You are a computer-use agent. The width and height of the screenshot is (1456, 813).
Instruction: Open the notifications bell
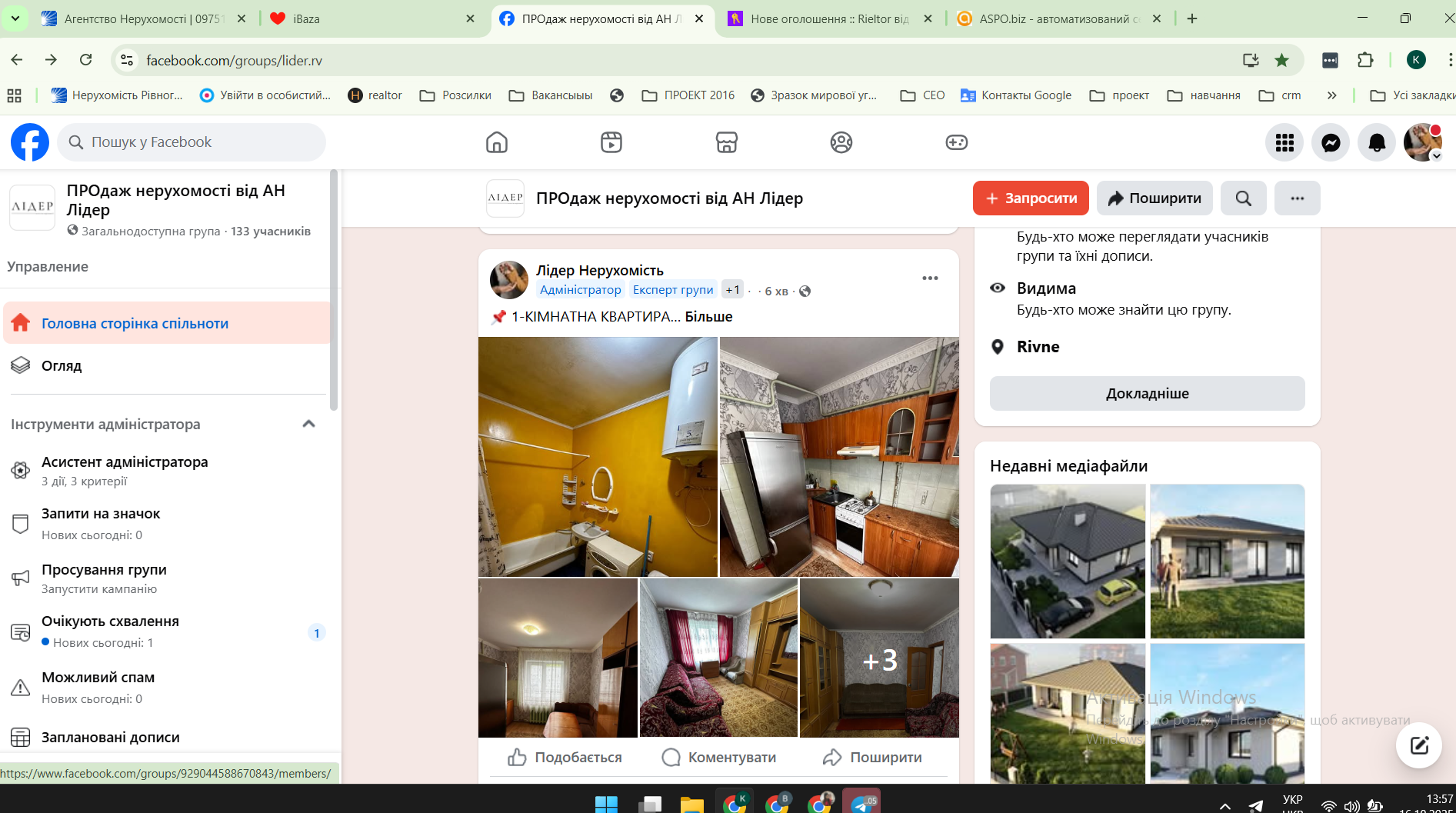pyautogui.click(x=1376, y=142)
